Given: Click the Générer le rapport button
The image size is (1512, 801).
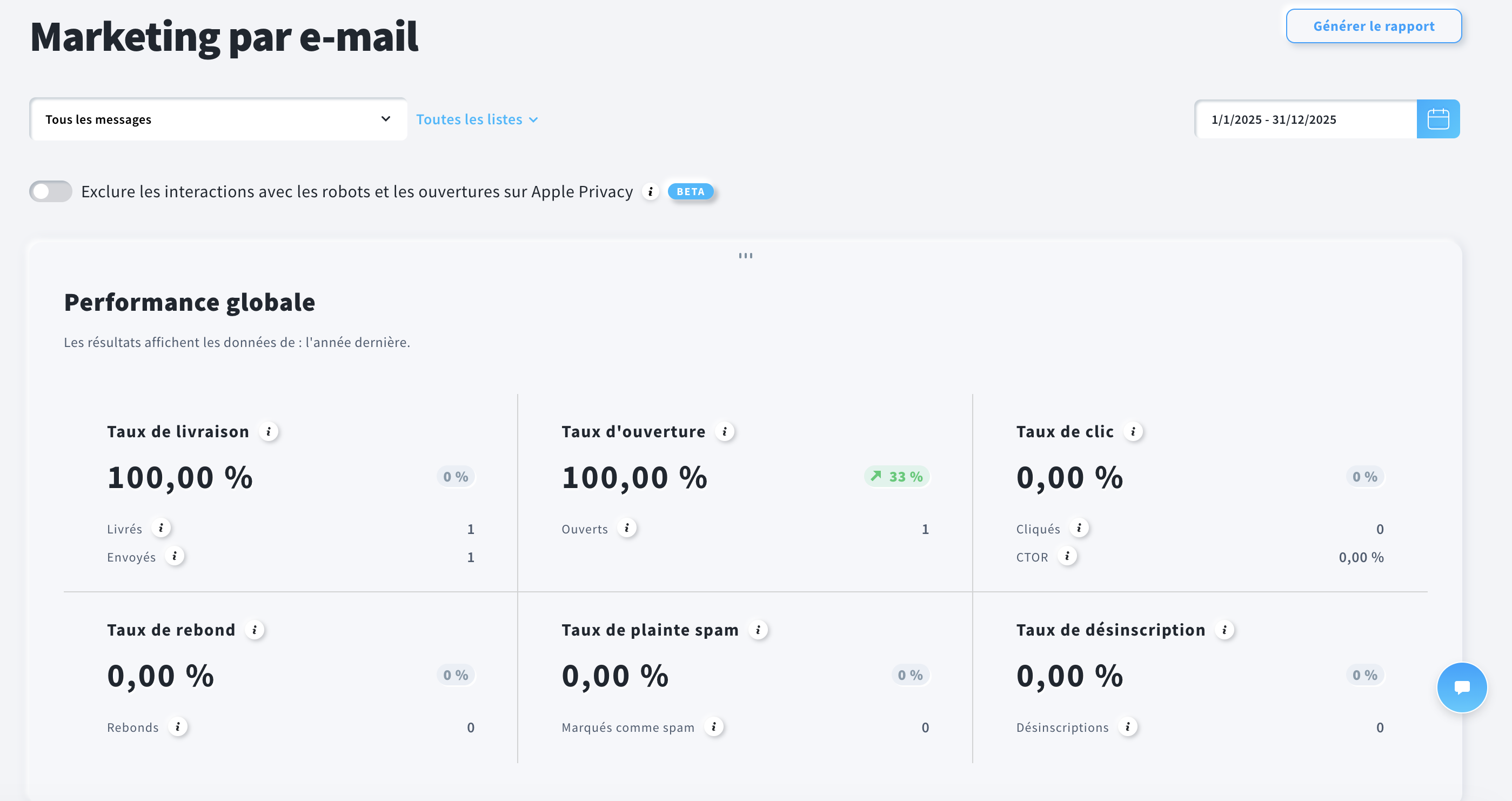Looking at the screenshot, I should point(1374,26).
